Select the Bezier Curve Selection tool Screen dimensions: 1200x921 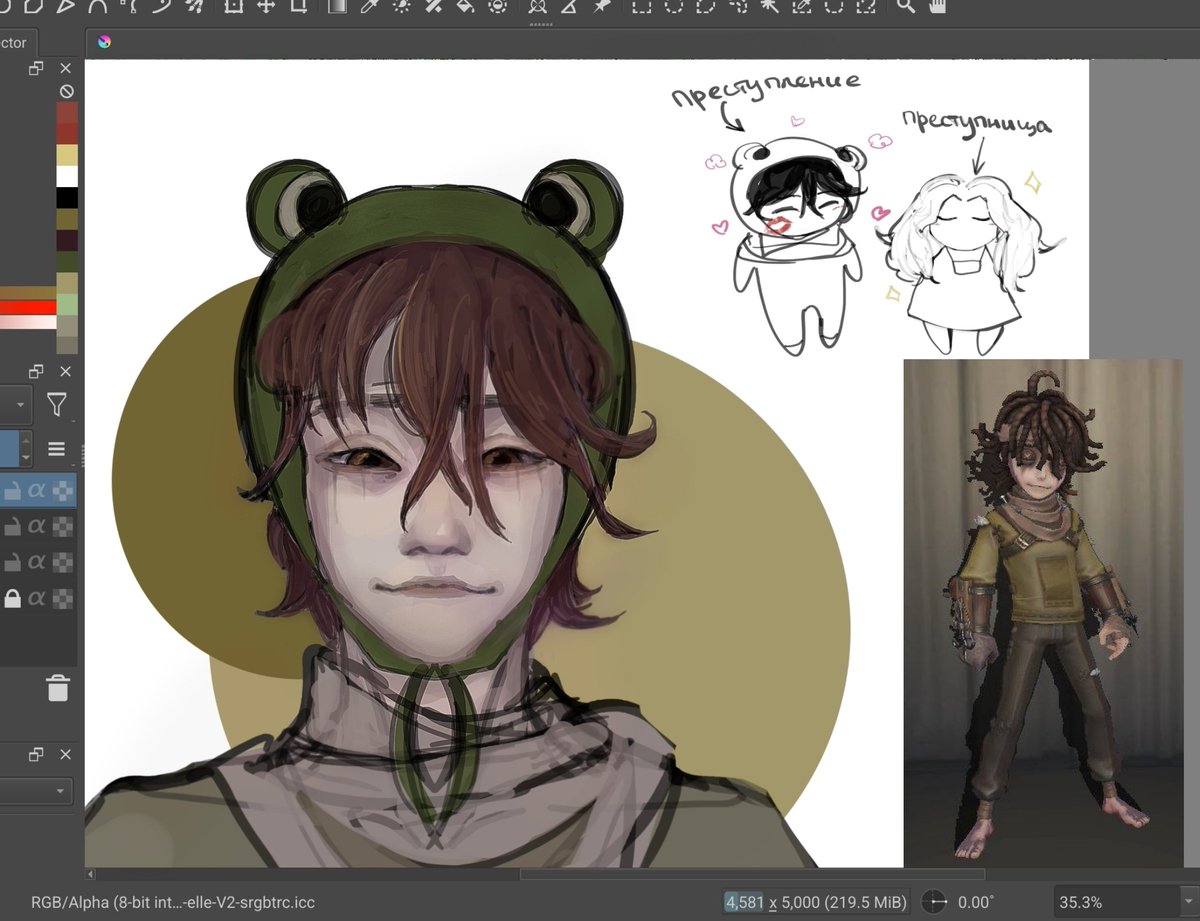(x=834, y=6)
